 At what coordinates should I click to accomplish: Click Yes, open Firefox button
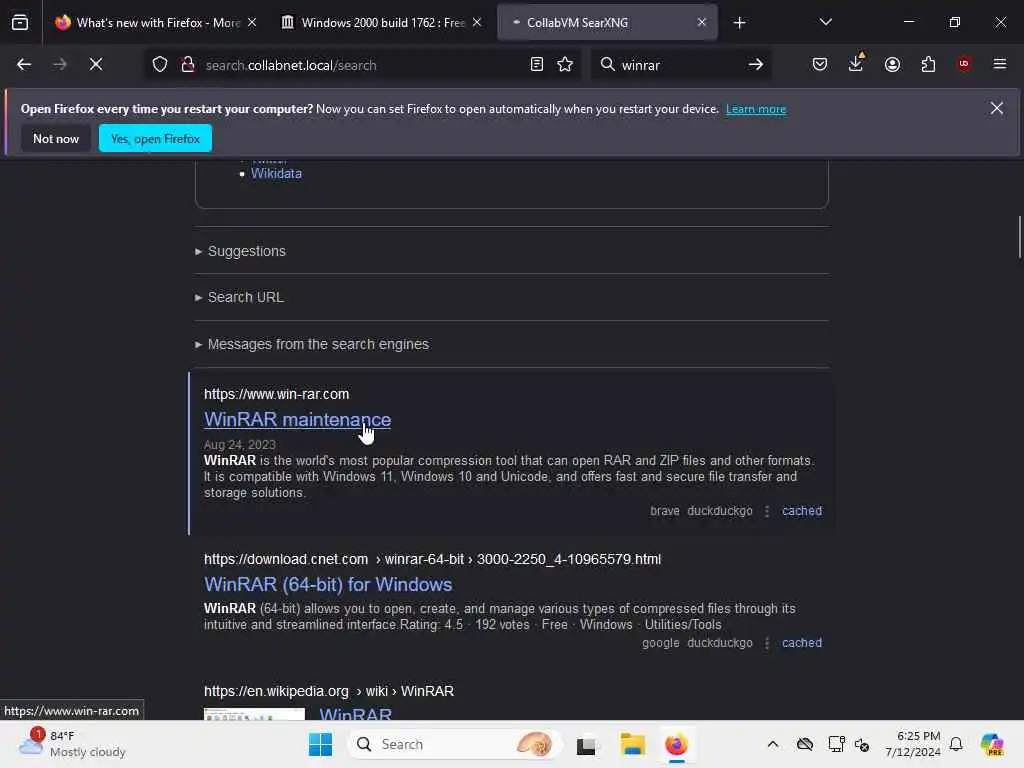(155, 138)
